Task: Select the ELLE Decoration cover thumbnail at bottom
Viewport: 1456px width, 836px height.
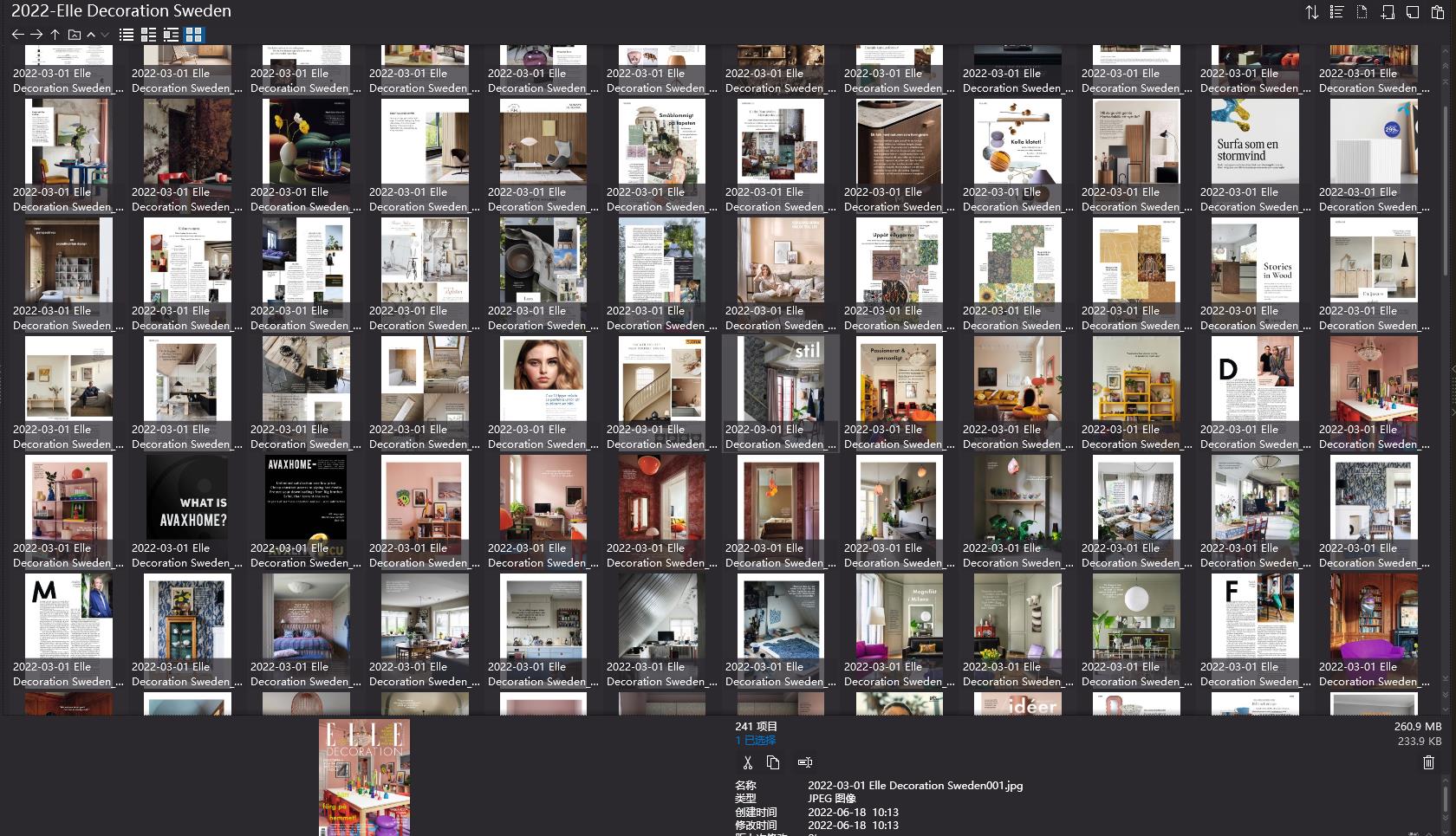Action: pyautogui.click(x=364, y=777)
